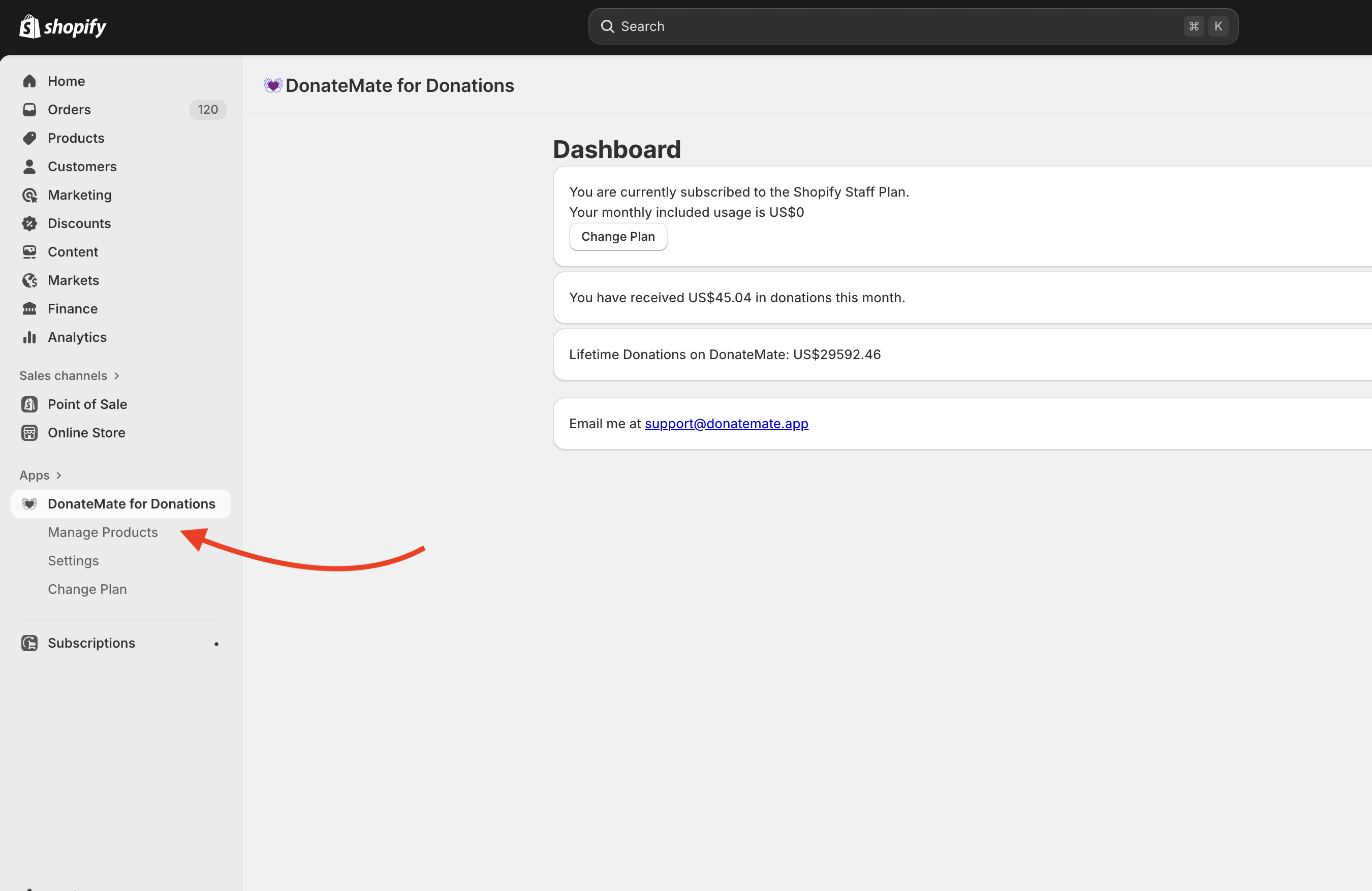
Task: Click the Orders inbox icon
Action: click(x=29, y=110)
